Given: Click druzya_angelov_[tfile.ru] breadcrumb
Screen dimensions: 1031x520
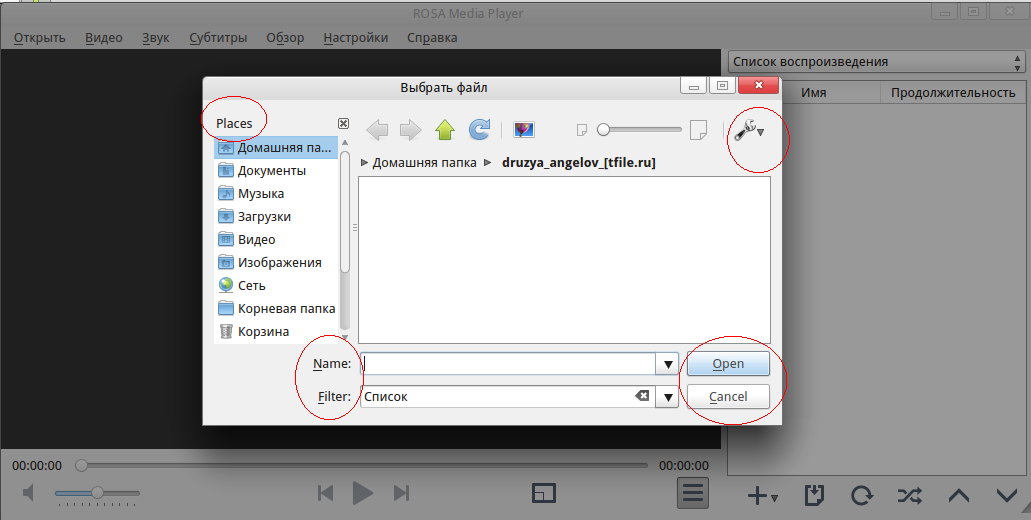Looking at the screenshot, I should [579, 162].
